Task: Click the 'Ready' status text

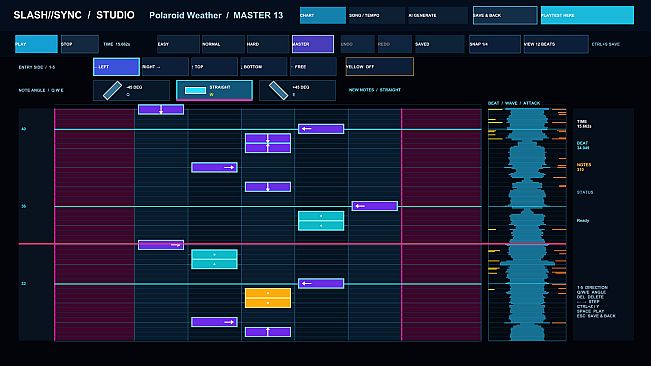Action: (x=583, y=220)
